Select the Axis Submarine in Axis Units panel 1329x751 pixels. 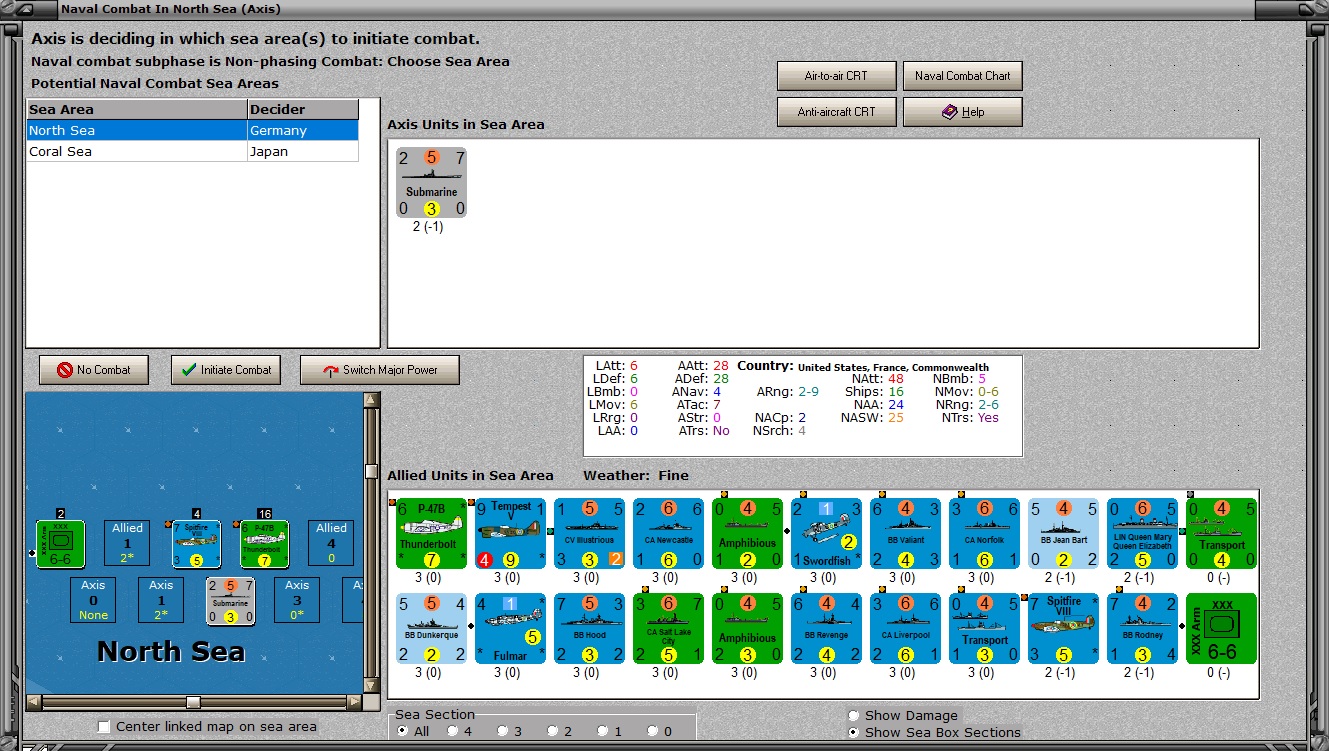pos(431,182)
